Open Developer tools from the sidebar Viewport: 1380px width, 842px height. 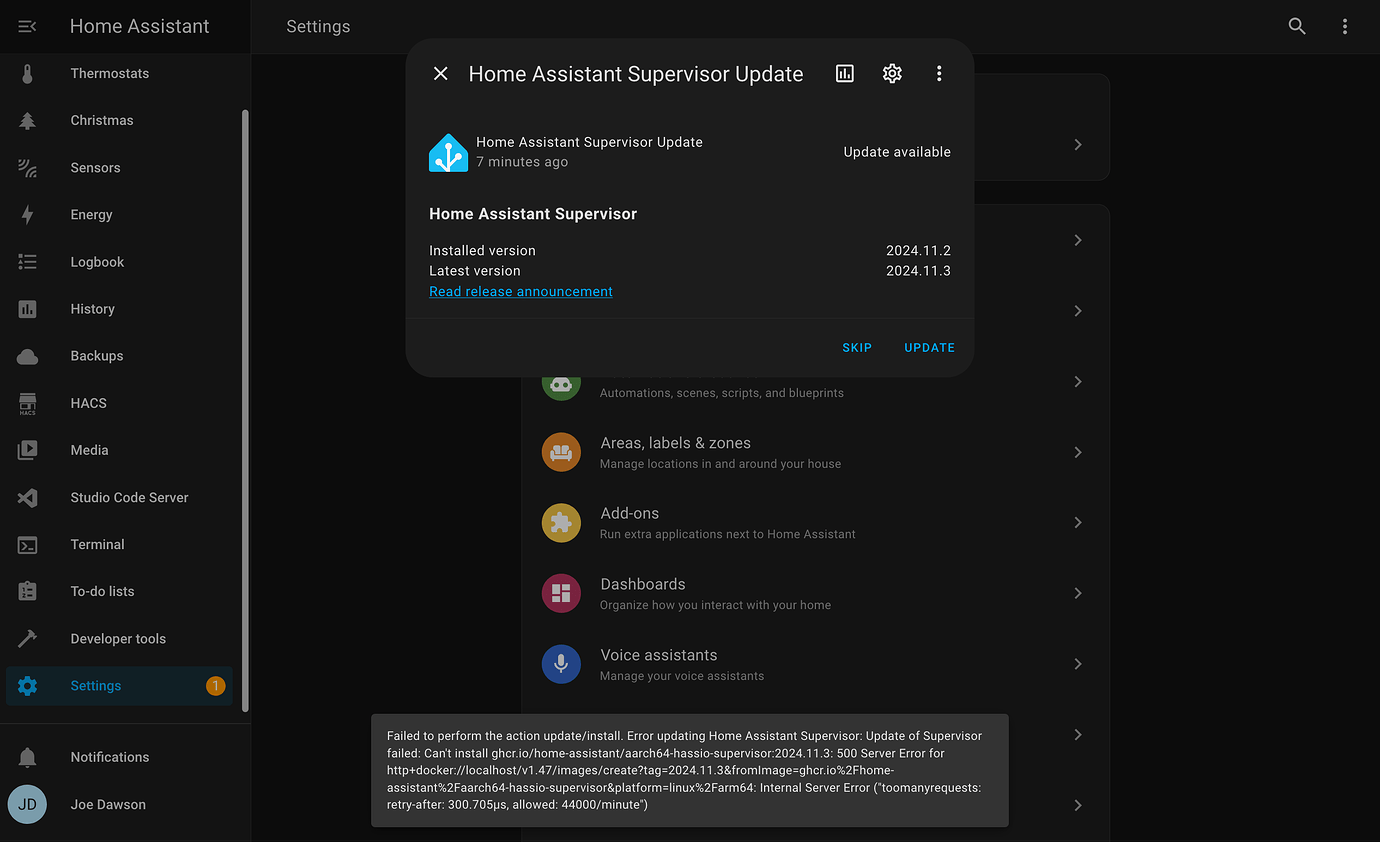point(26,638)
